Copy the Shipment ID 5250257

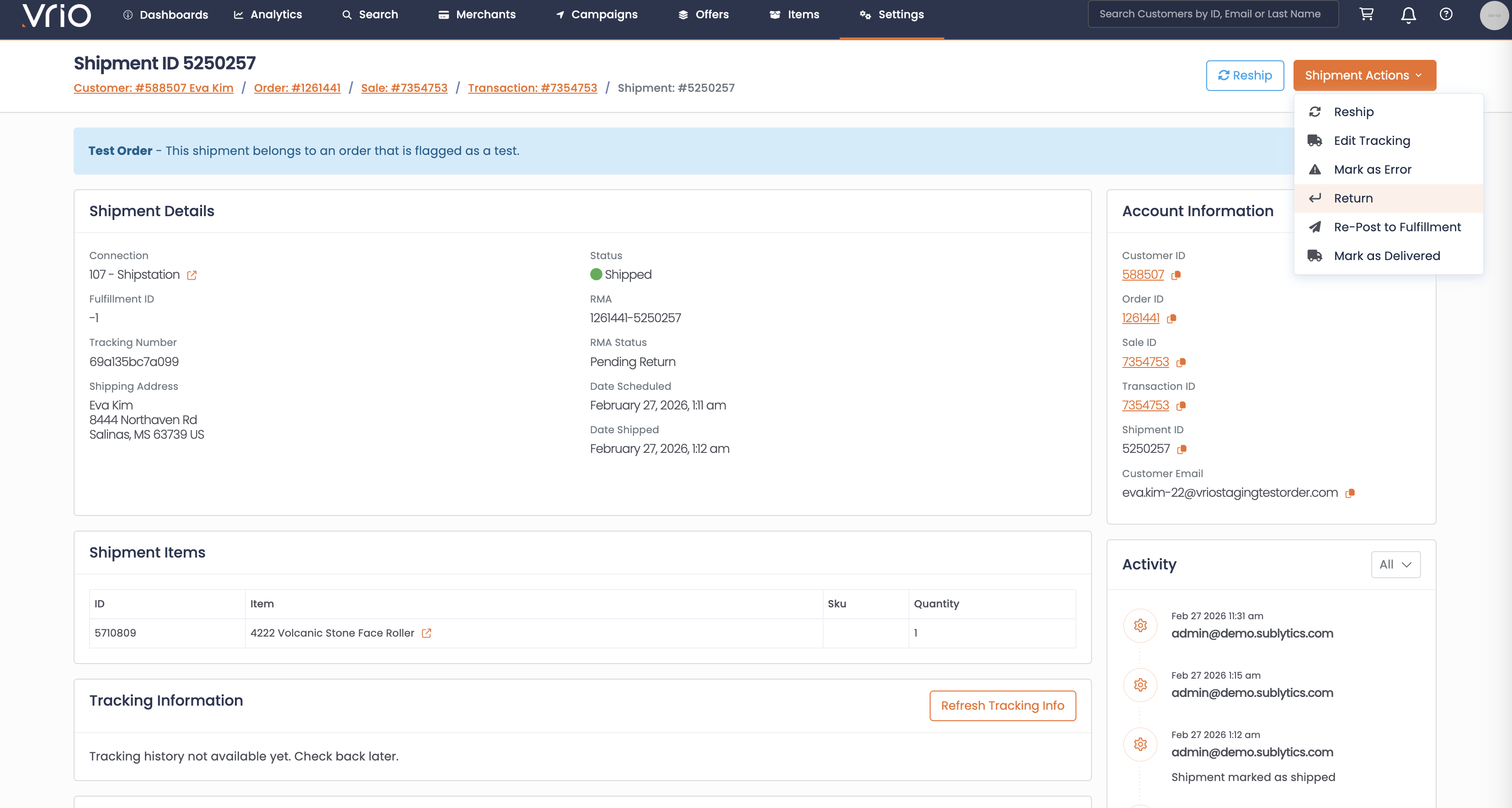pyautogui.click(x=1182, y=450)
